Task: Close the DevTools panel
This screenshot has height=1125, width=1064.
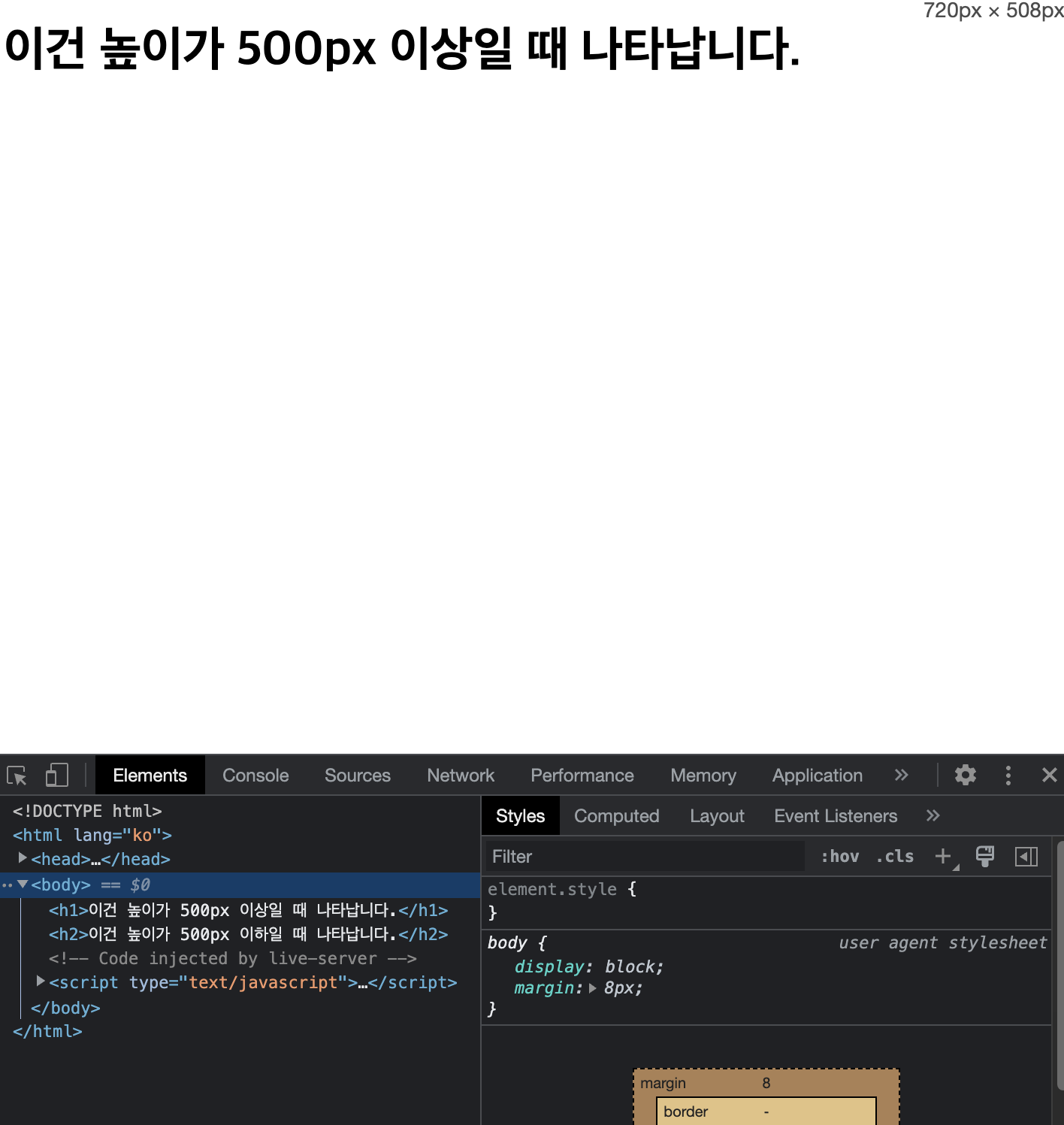Action: 1050,775
